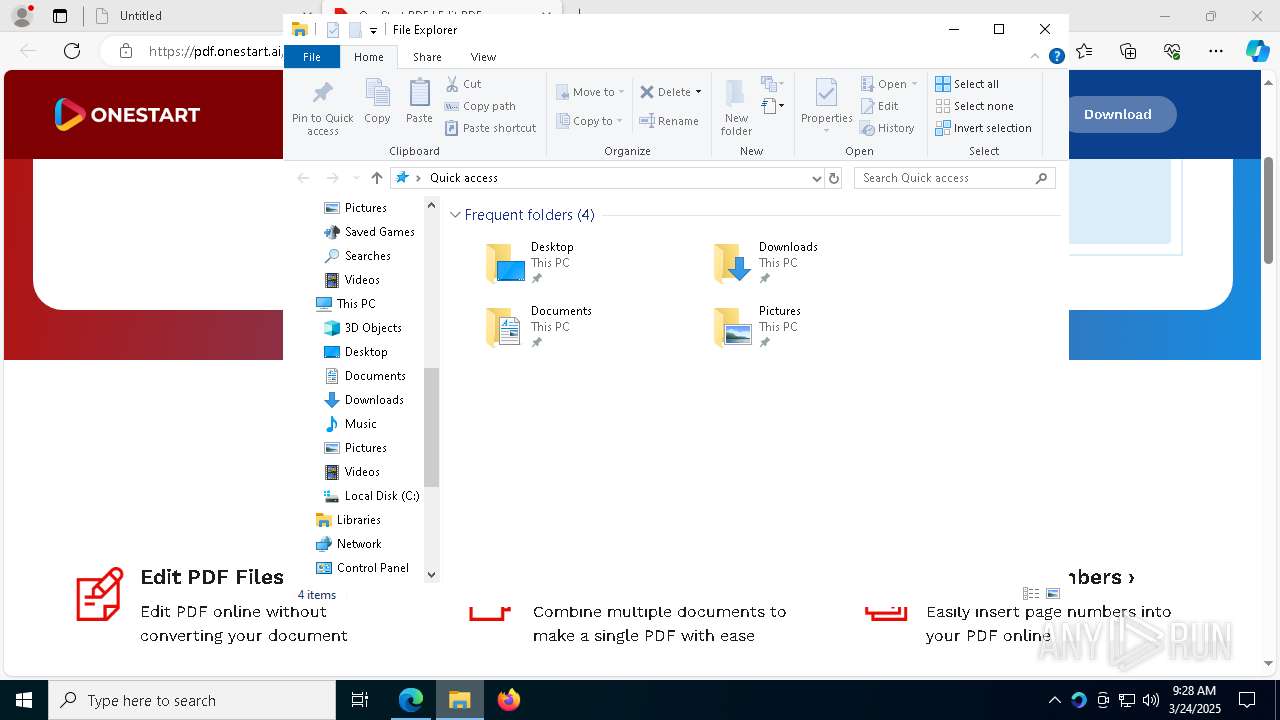Image resolution: width=1280 pixels, height=720 pixels.
Task: Click Select none
Action: point(974,106)
